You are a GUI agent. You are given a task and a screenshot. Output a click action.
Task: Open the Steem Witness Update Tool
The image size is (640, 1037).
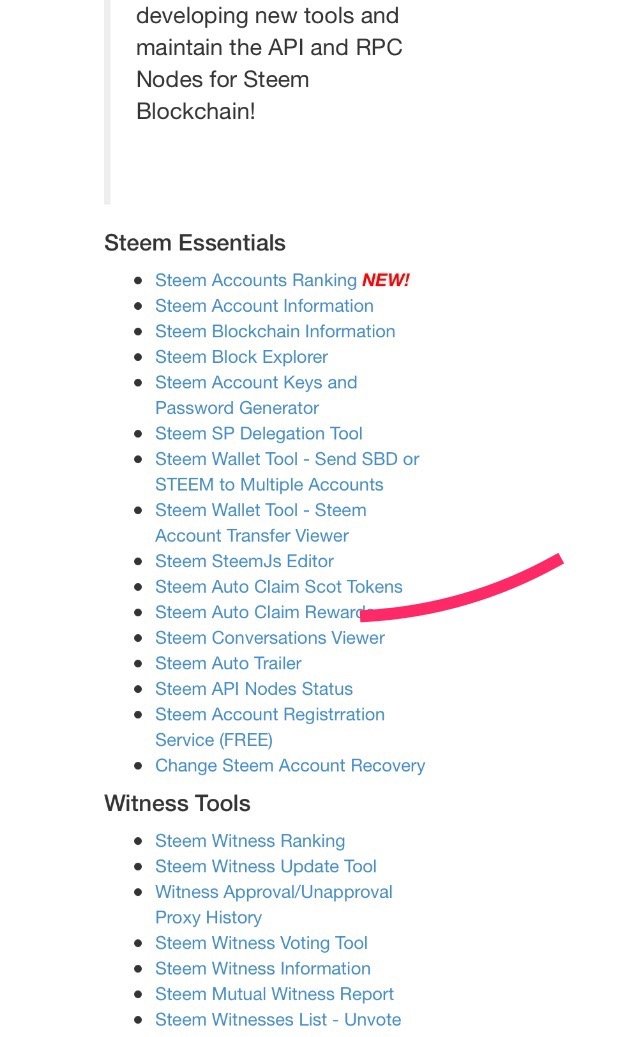(x=265, y=867)
